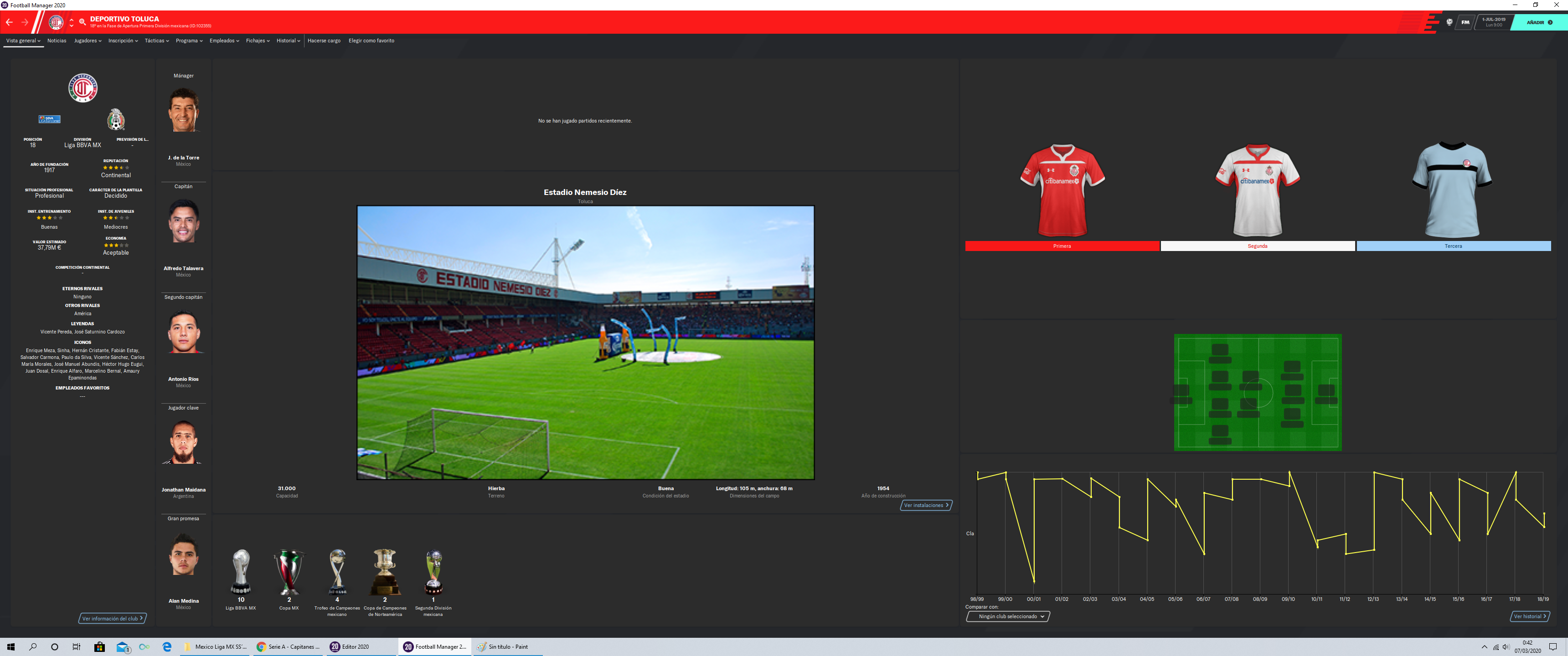Open the Copa de Campeones de Norteamérica trophy
The image size is (1568, 656).
pyautogui.click(x=385, y=571)
